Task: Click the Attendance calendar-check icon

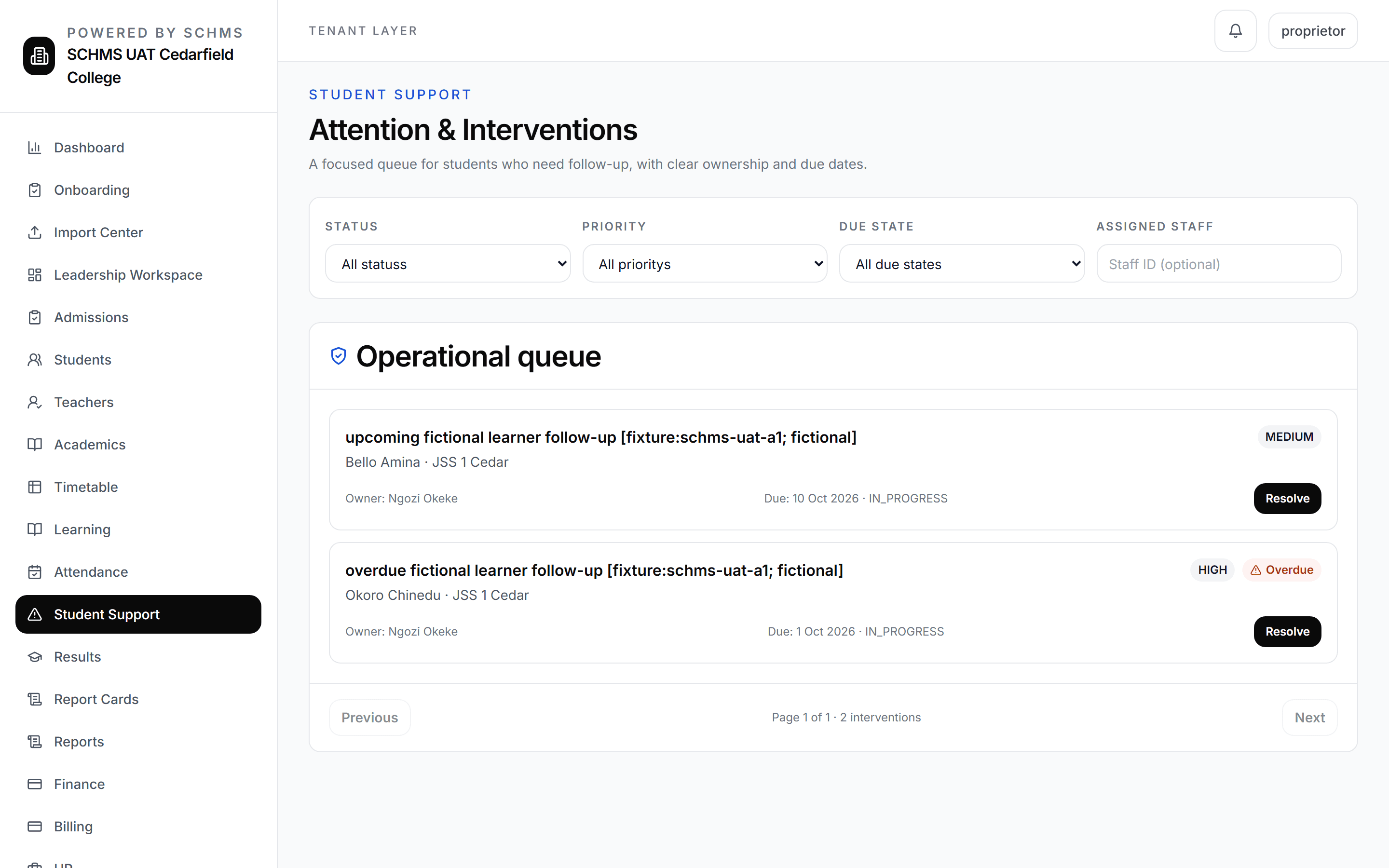Action: pyautogui.click(x=35, y=572)
